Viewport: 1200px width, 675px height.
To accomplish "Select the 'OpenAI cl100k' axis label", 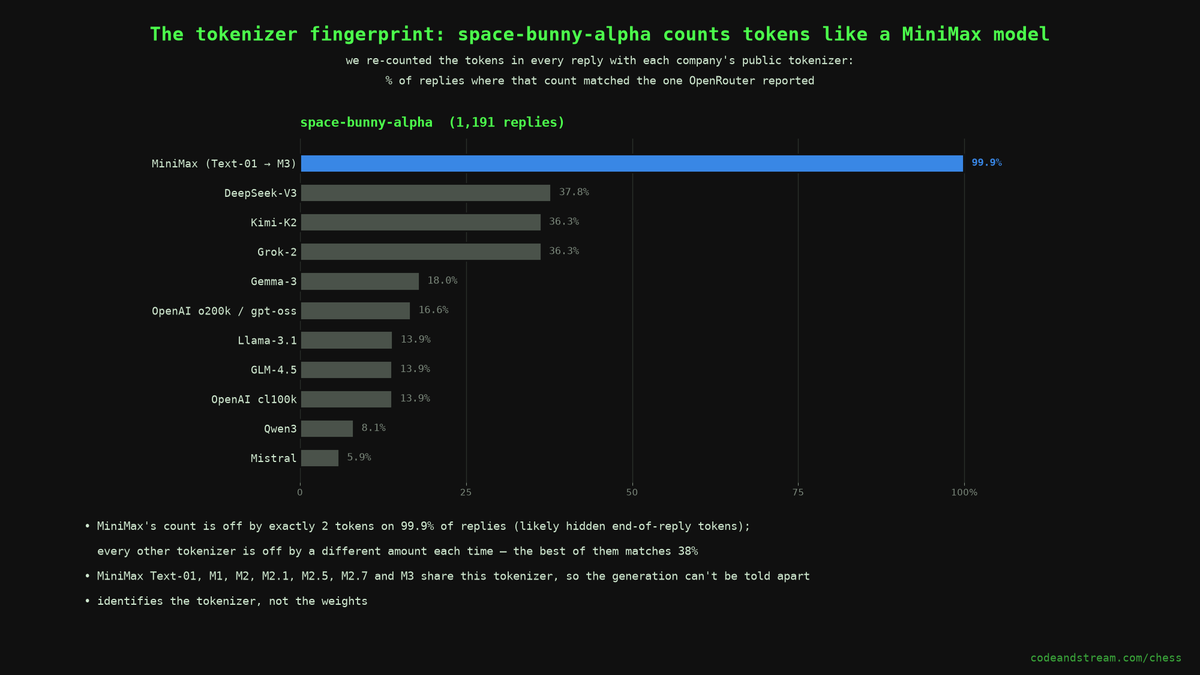I will coord(254,399).
